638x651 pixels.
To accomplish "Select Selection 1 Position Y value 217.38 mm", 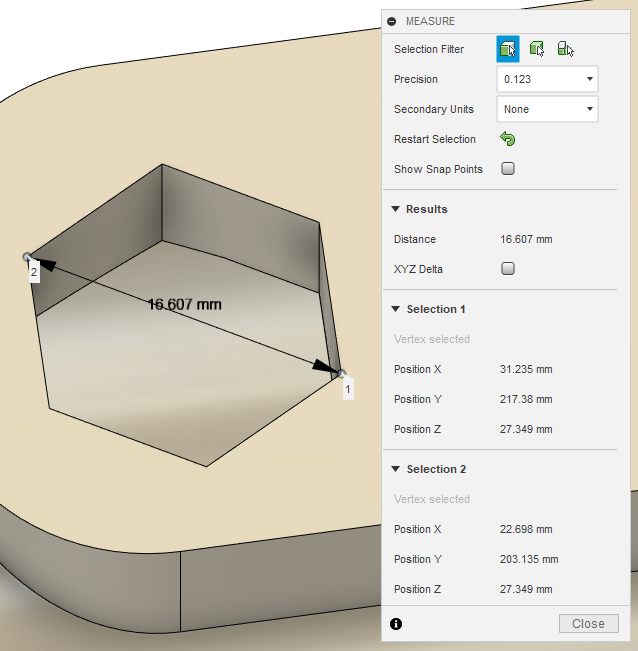I will [526, 399].
